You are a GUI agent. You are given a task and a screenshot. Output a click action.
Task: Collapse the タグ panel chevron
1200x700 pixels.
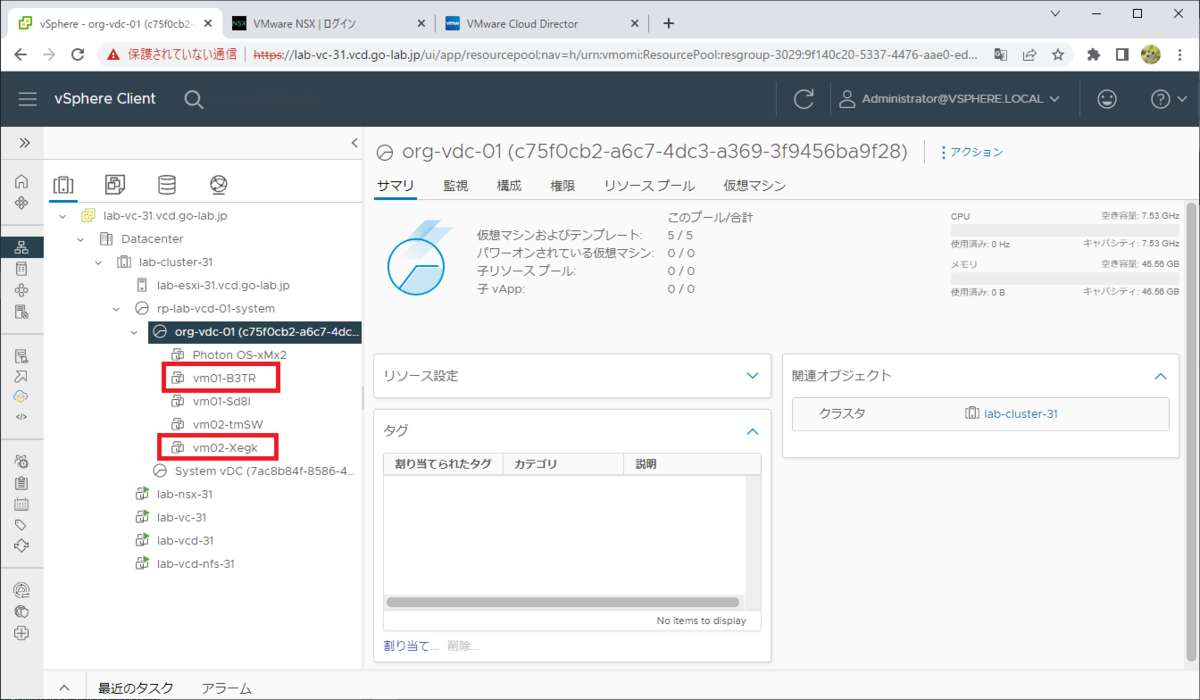point(753,431)
